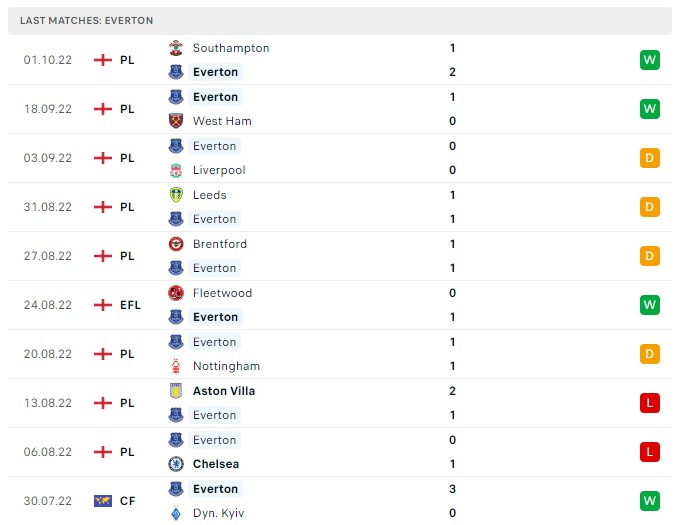Click the Aston Villa club crest icon
This screenshot has height=525, width=681.
coord(176,391)
